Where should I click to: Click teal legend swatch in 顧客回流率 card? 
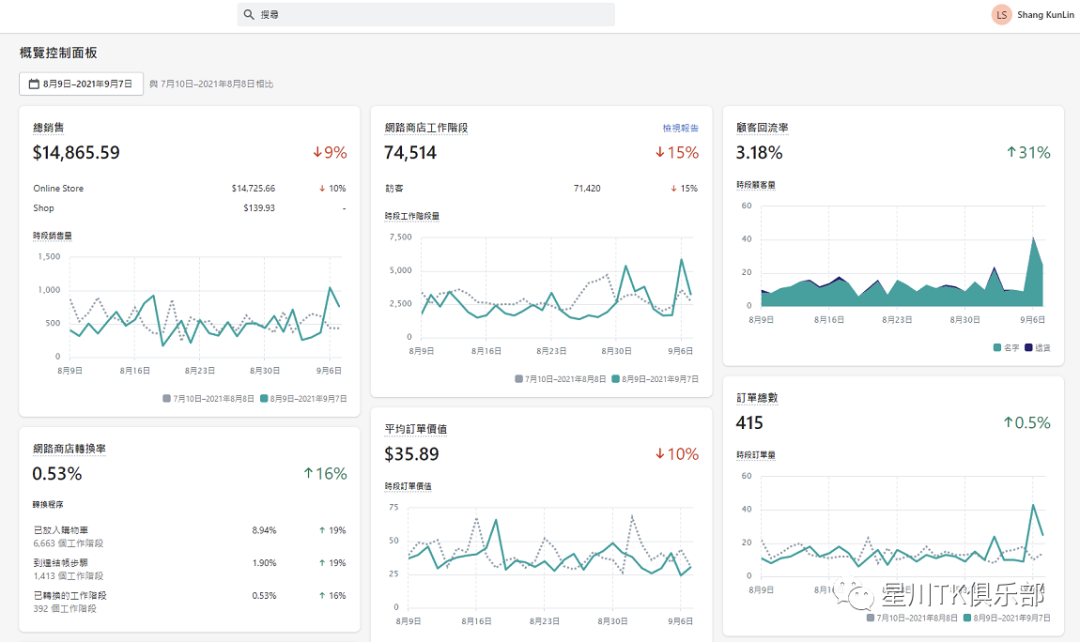click(997, 347)
